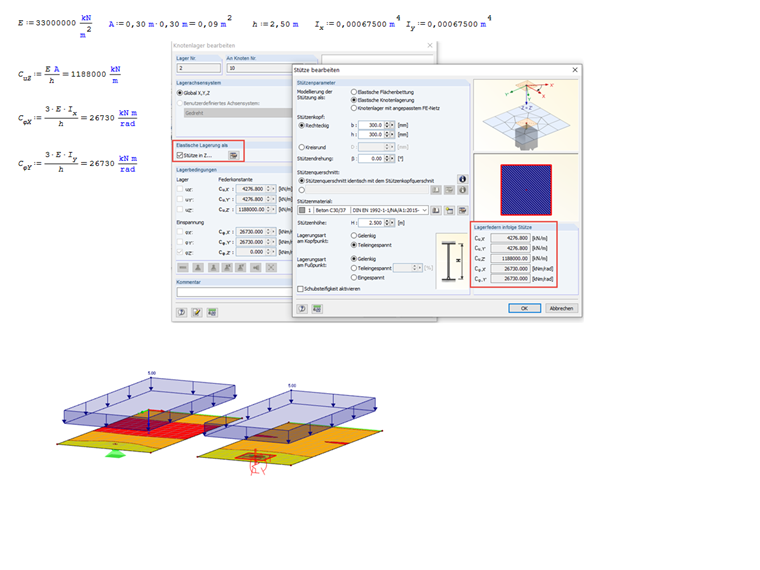Screen dimensions: 760x570
Task: Select Stützenquerschnitt identisch mit Stützenkopfquerschnitt option
Action: point(366,180)
